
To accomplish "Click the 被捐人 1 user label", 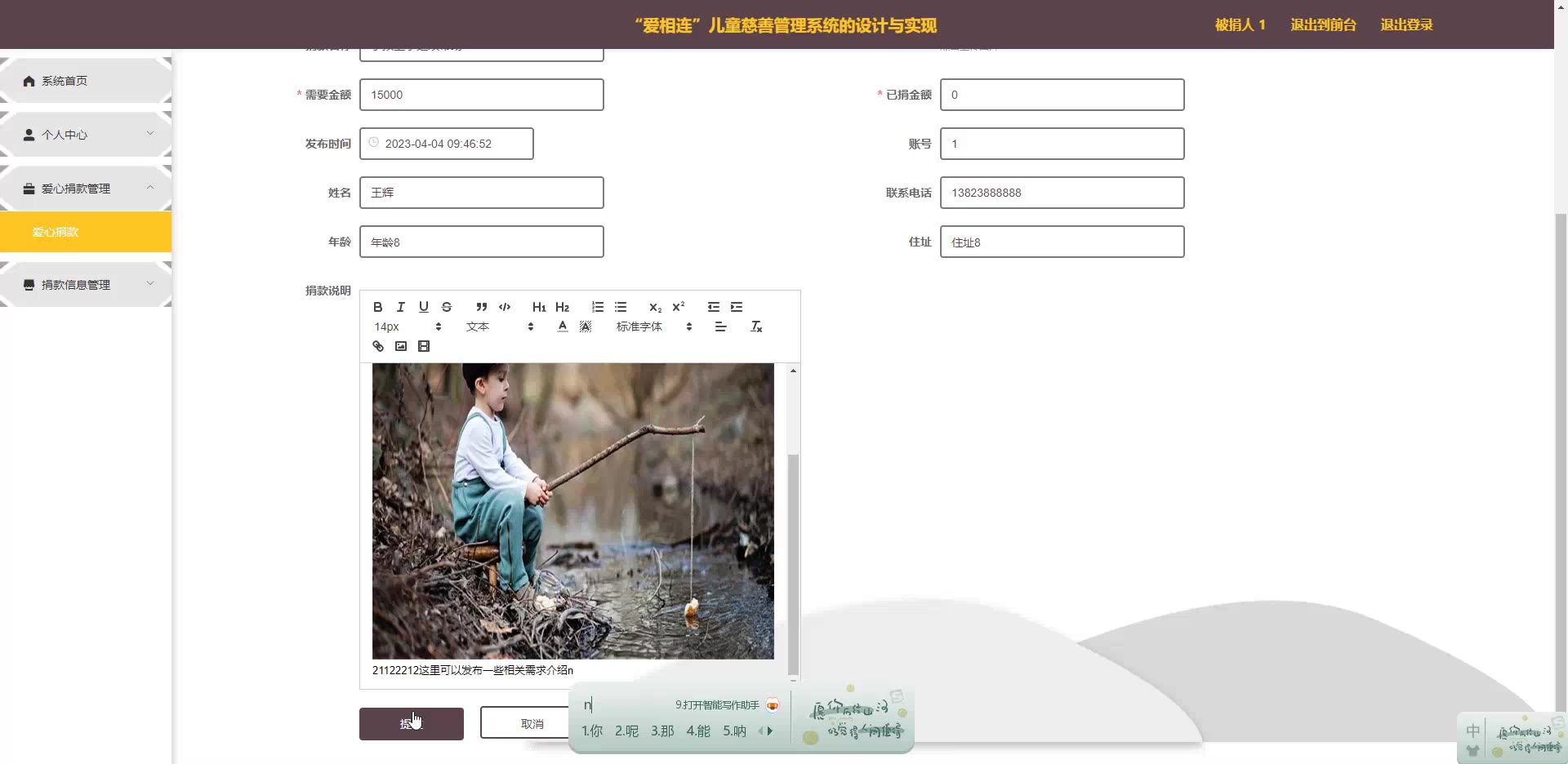I will tap(1240, 24).
